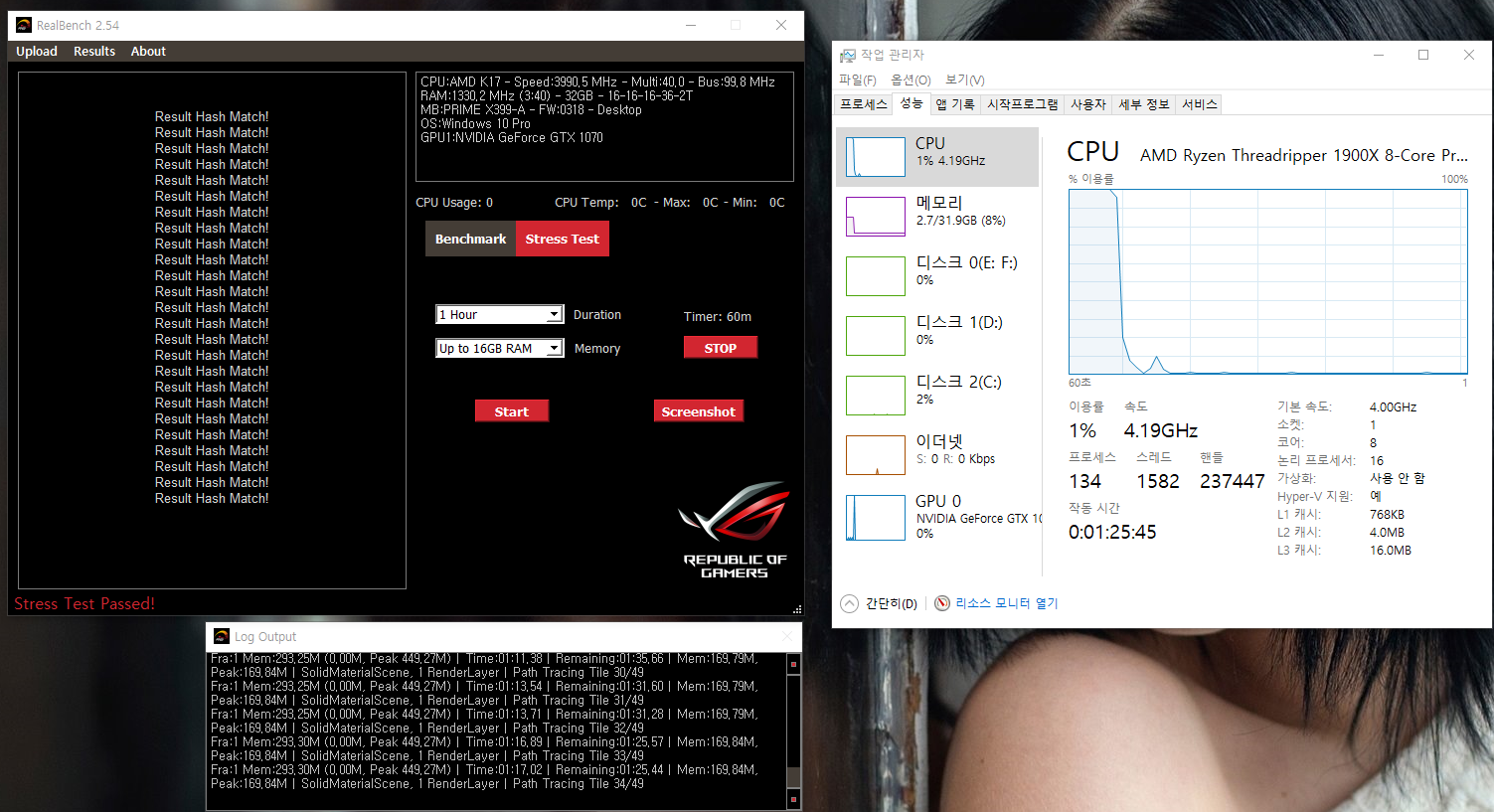
Task: Click the Log Output scrollbar up arrow
Action: pos(793,663)
